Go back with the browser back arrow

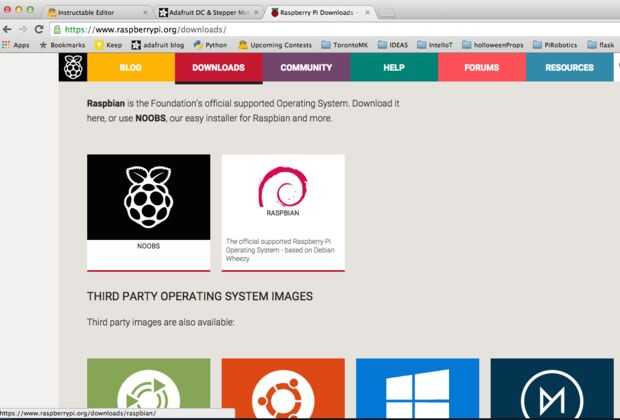[7, 29]
